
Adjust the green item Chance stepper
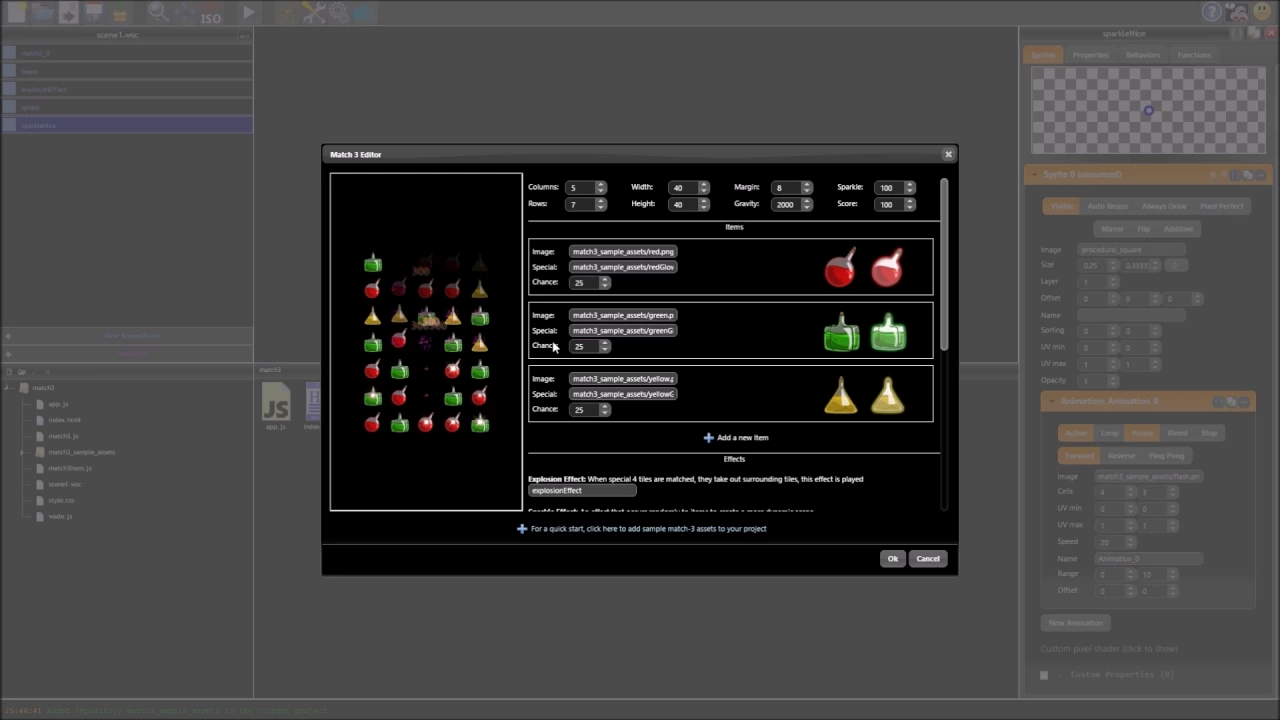pos(604,346)
